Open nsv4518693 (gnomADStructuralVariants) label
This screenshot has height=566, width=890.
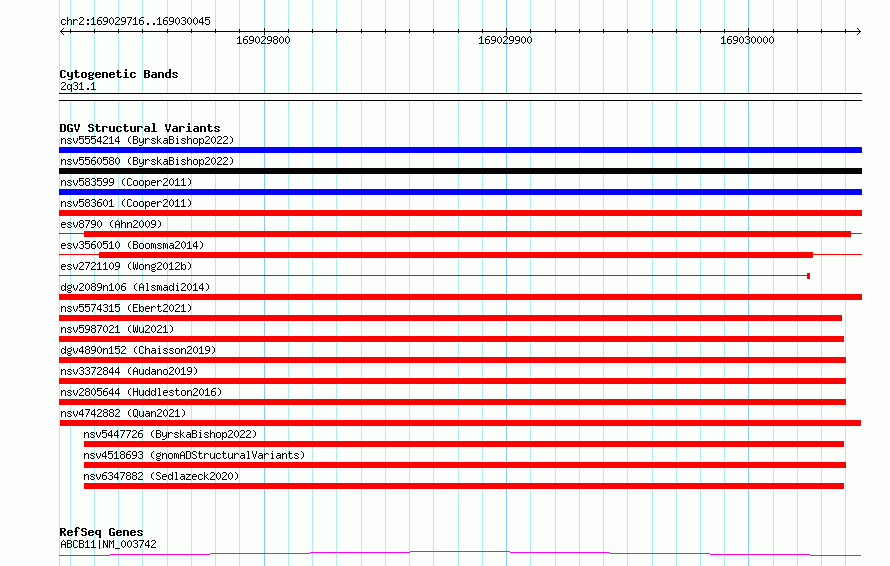(194, 455)
